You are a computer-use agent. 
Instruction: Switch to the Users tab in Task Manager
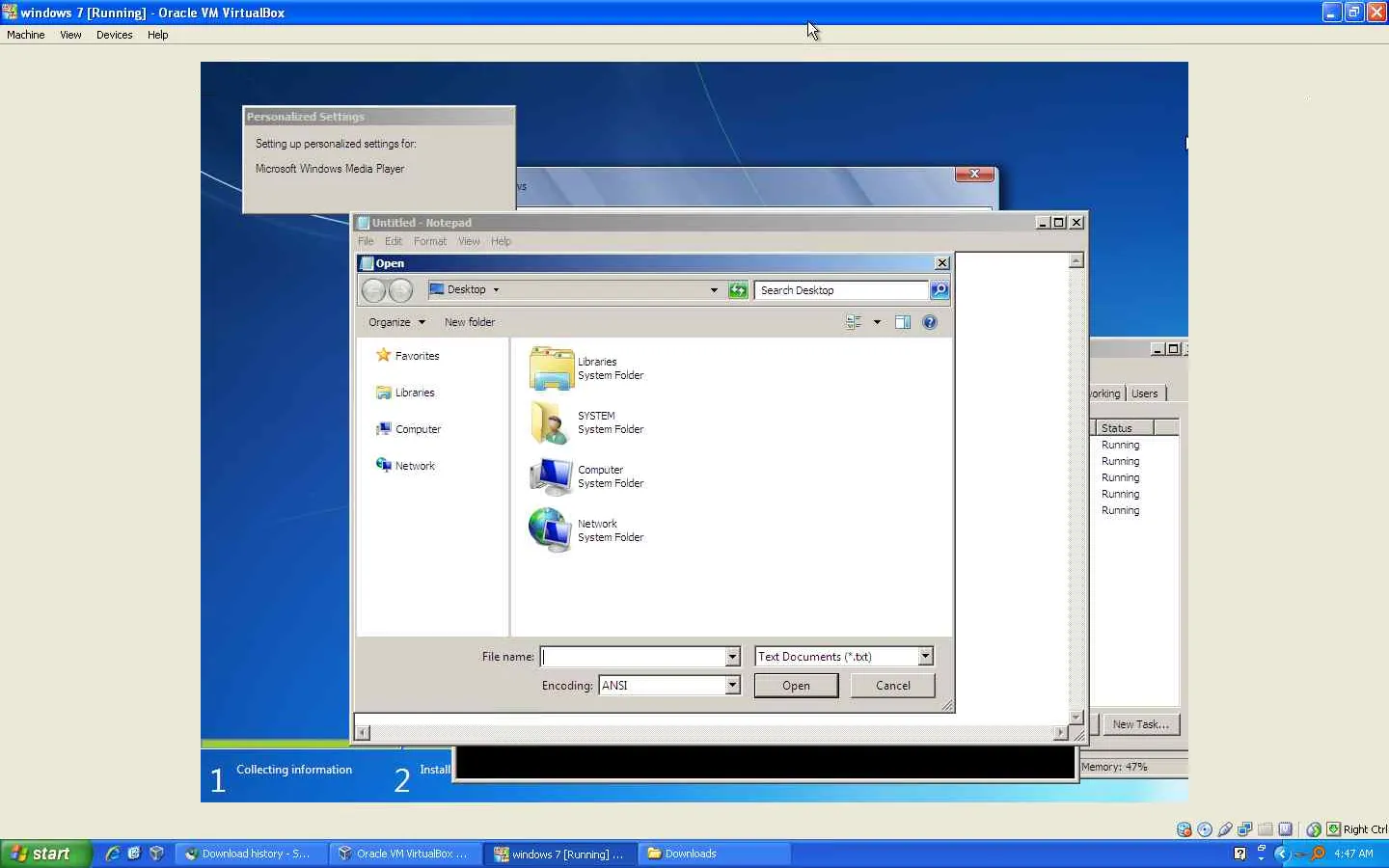[1145, 393]
